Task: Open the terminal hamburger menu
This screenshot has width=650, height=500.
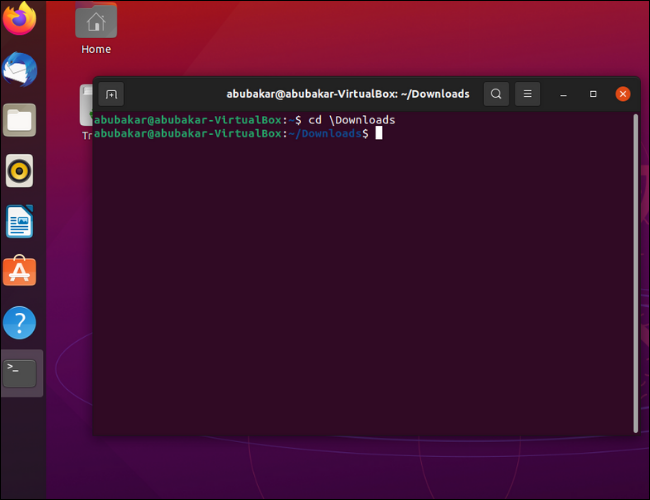Action: (x=526, y=94)
